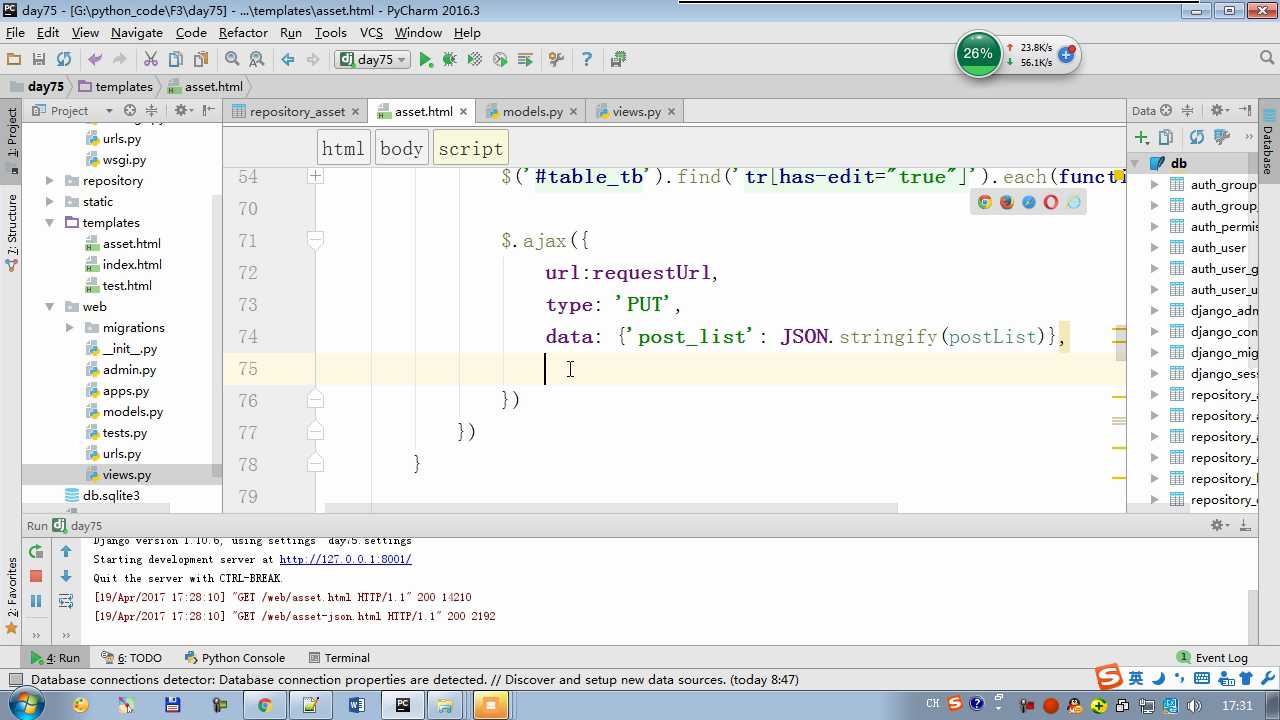Screen dimensions: 1280x720
Task: Open the Python Console tool window
Action: click(235, 658)
